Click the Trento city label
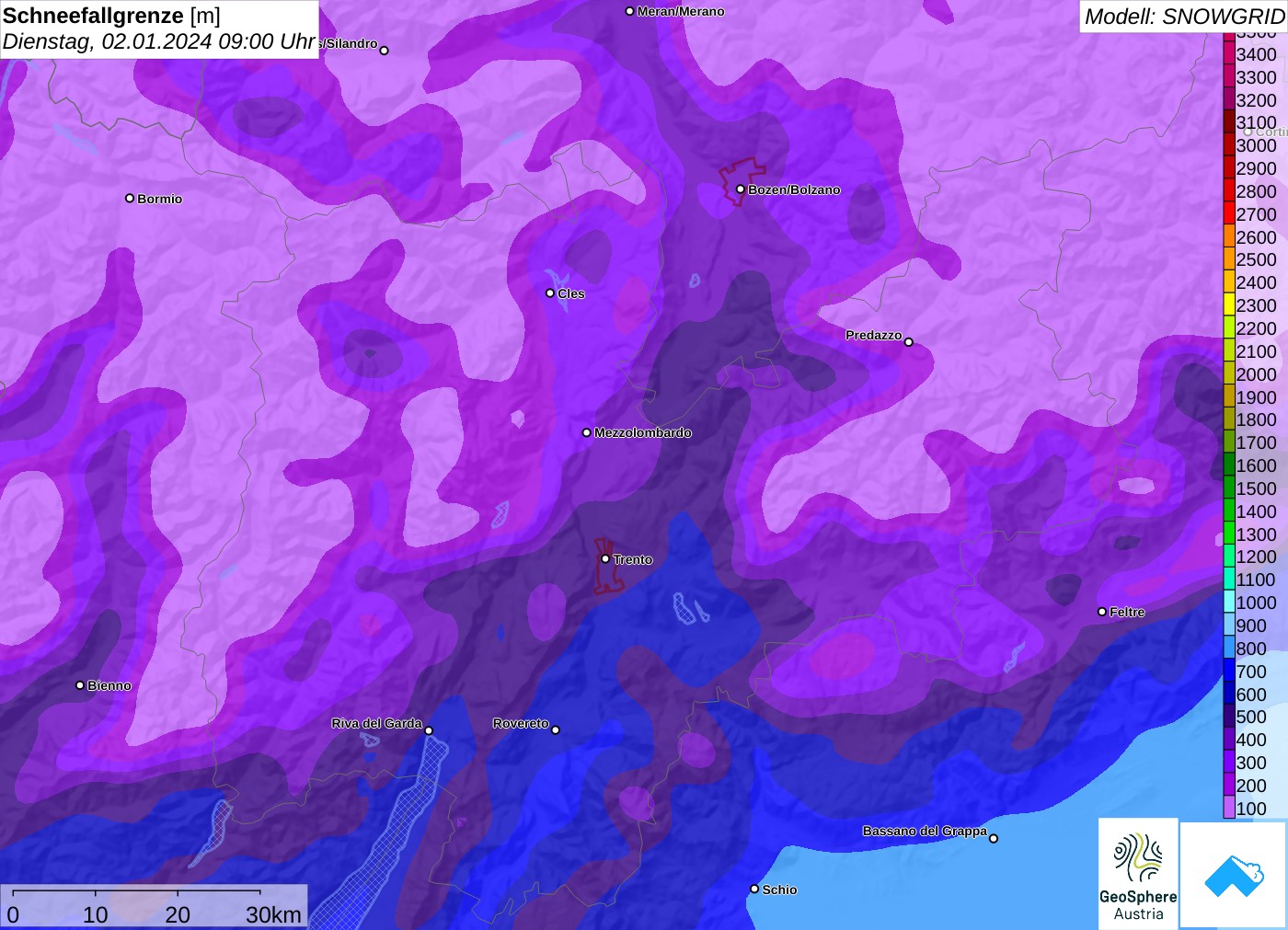Viewport: 1288px width, 930px height. (633, 559)
